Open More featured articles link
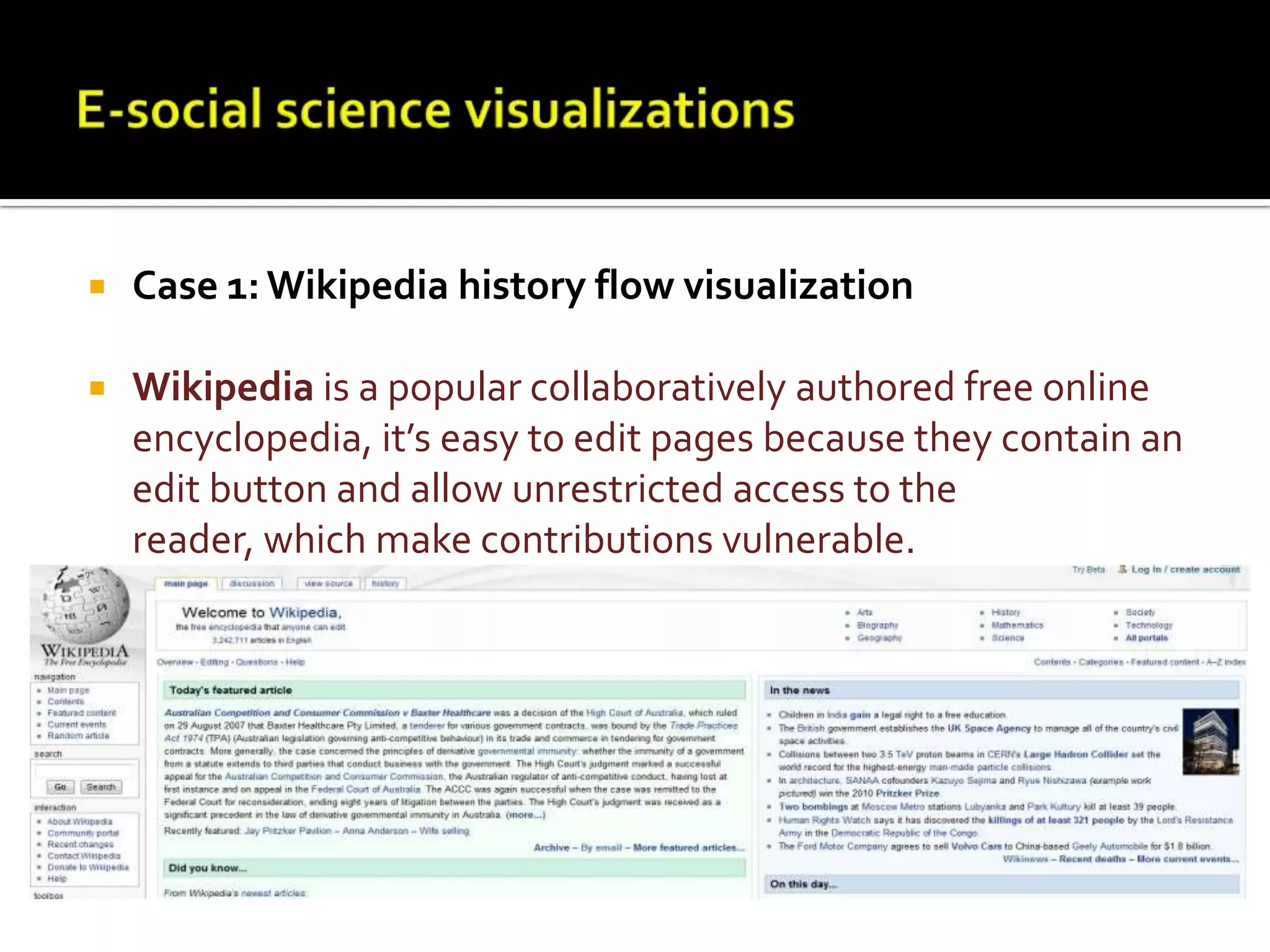 click(688, 847)
